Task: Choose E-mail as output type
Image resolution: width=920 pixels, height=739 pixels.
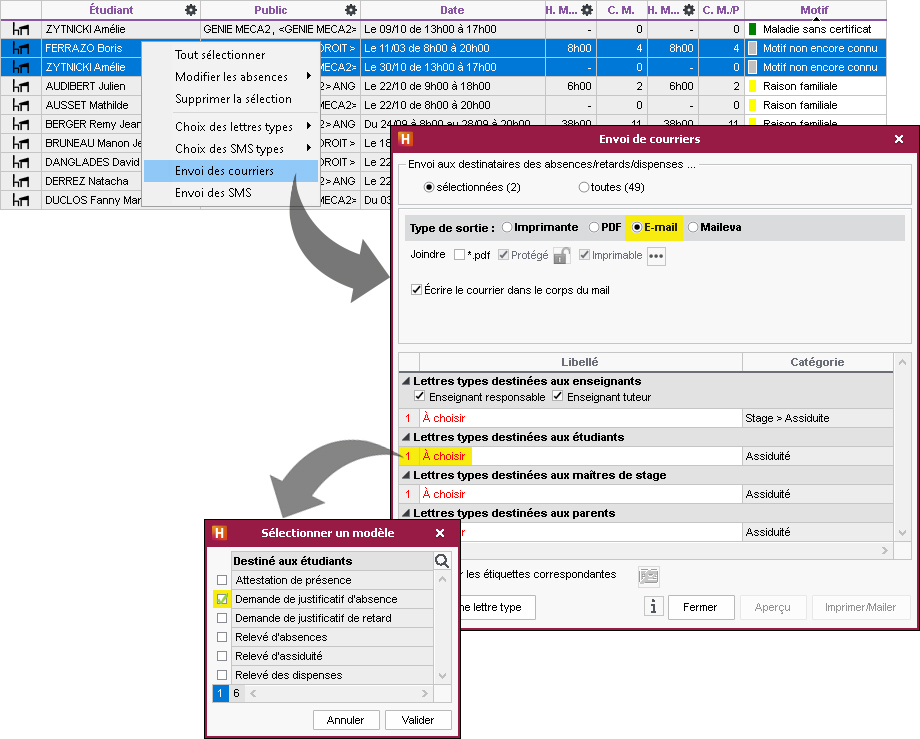Action: click(637, 227)
